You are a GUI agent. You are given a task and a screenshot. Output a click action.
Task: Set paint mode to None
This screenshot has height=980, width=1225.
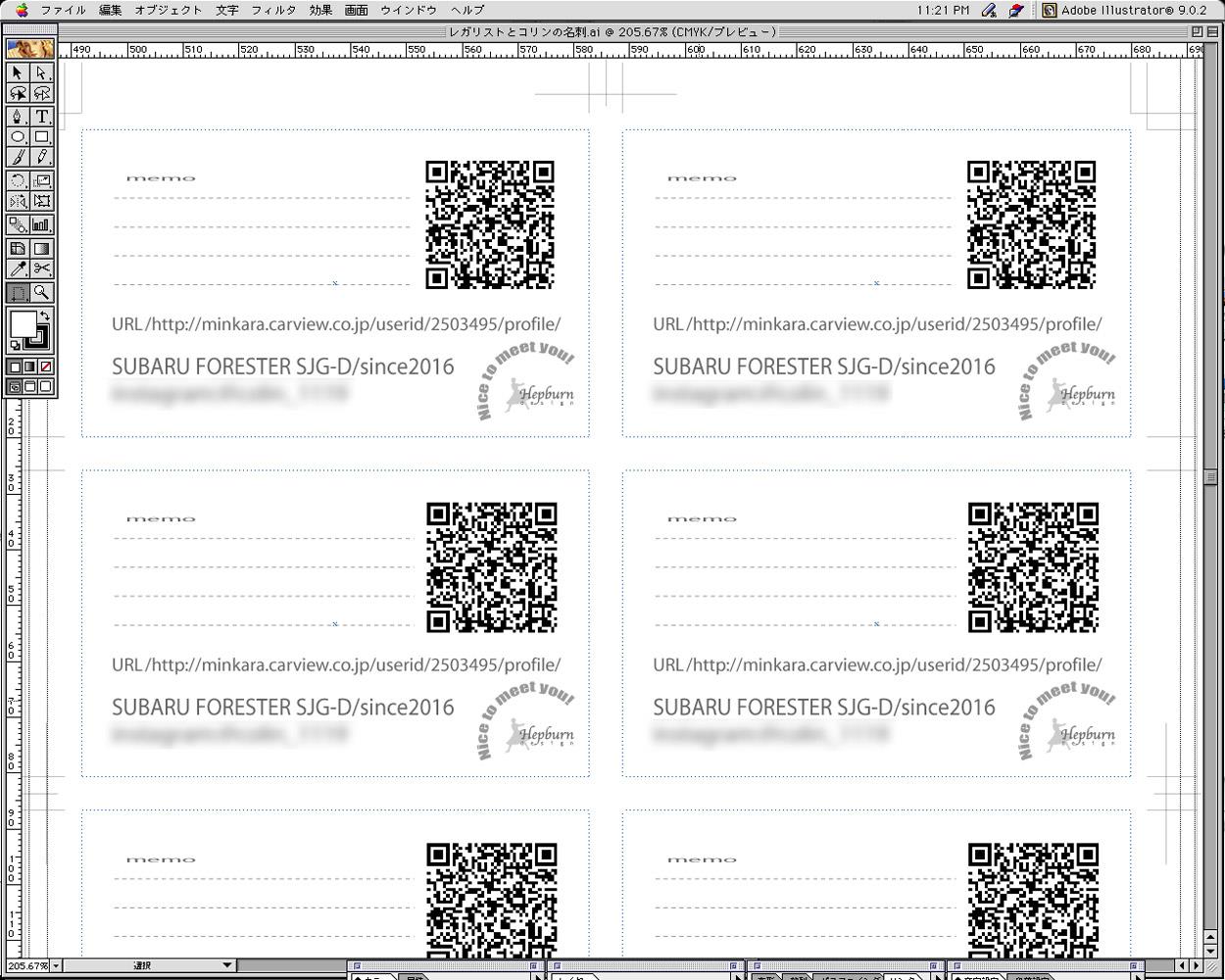click(x=45, y=367)
